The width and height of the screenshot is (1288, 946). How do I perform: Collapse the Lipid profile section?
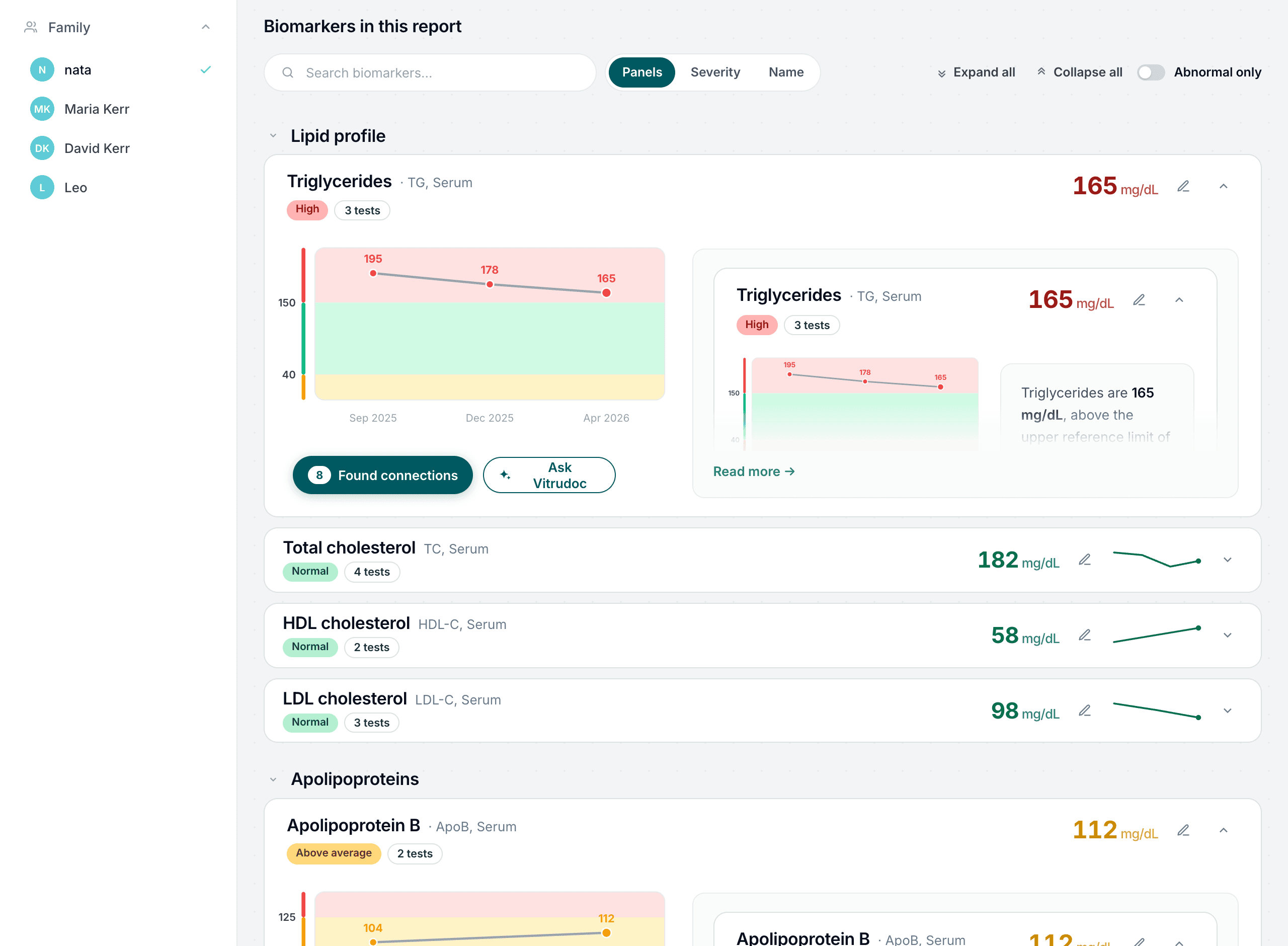coord(273,136)
